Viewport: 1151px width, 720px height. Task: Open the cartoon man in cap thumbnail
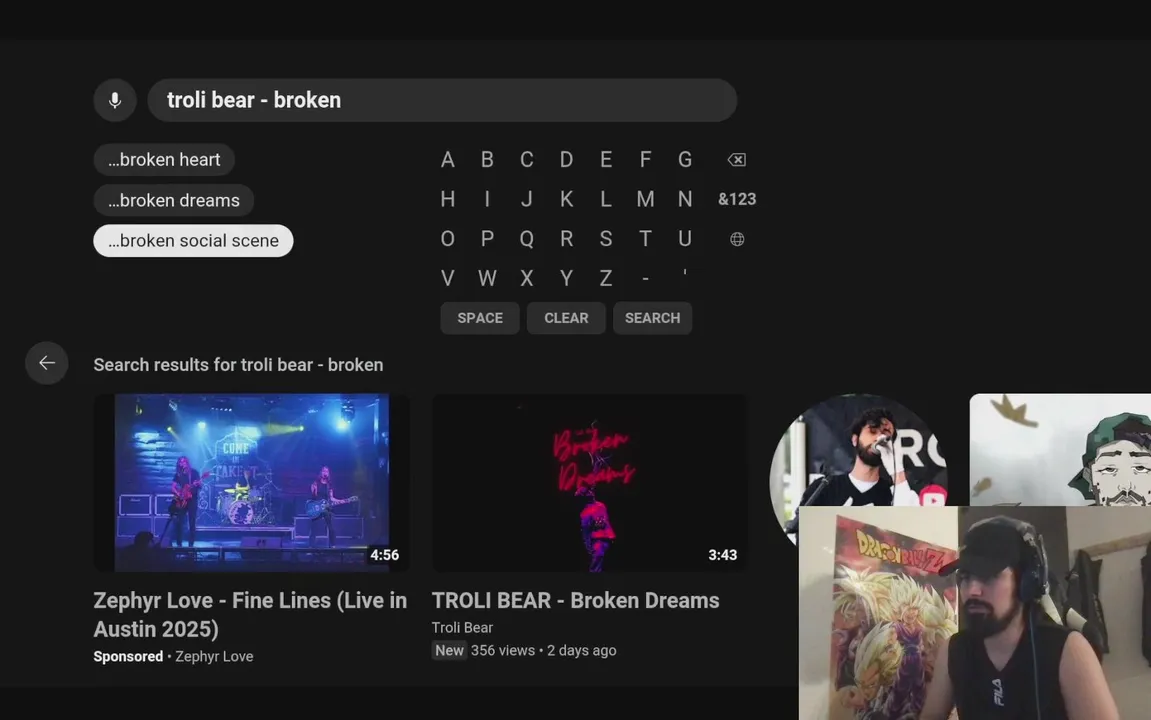coord(1060,450)
